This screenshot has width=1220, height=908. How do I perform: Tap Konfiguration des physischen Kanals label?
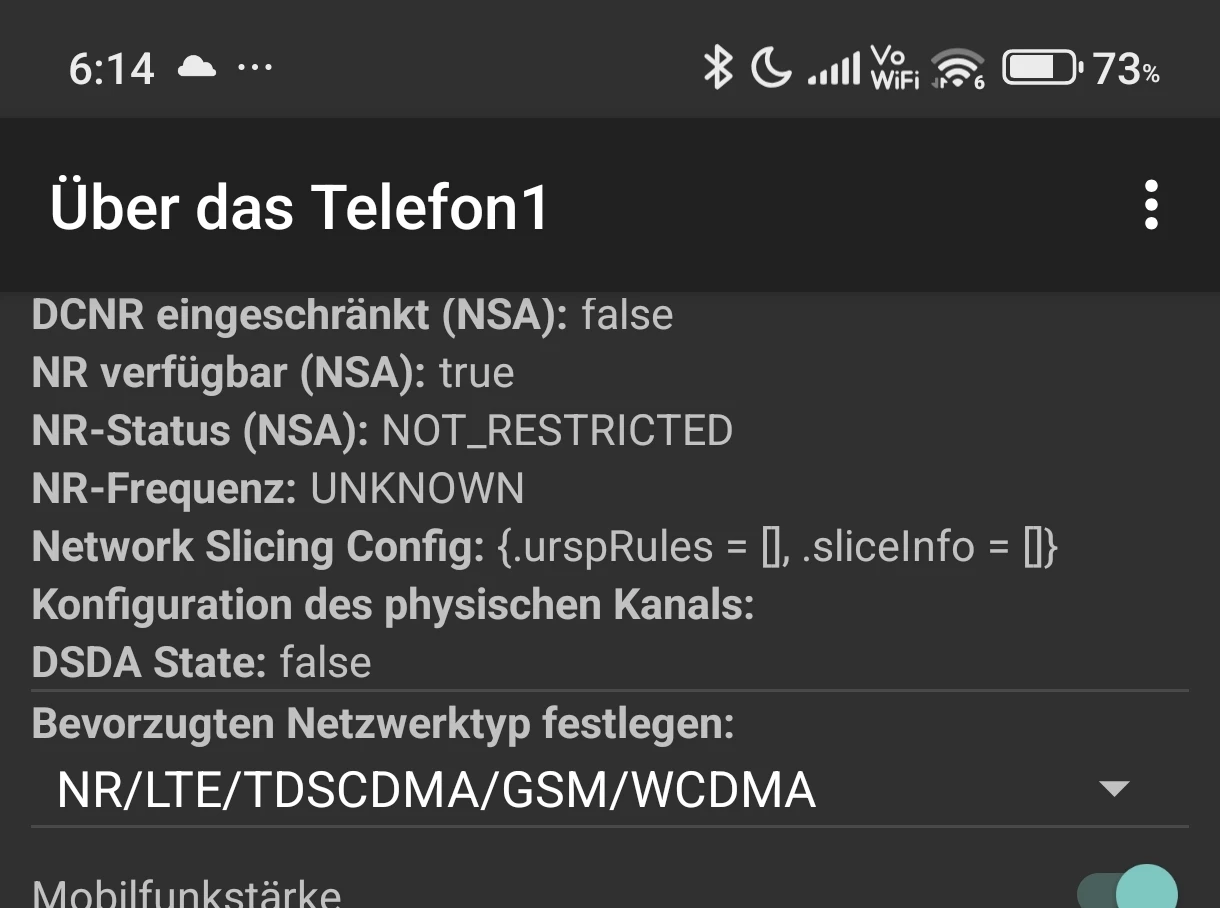coord(393,605)
